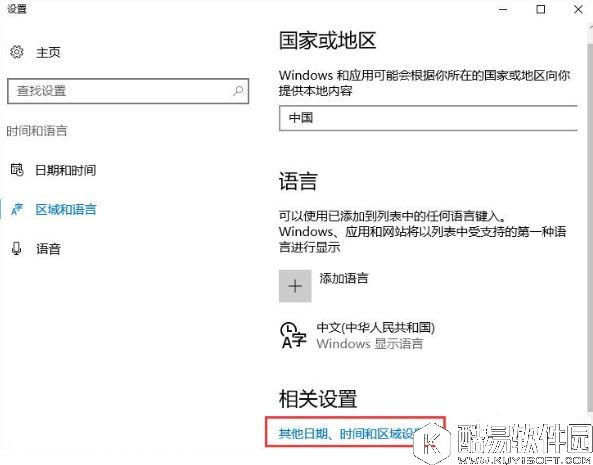Click the plus icon to add language
Image resolution: width=593 pixels, height=465 pixels.
(295, 286)
